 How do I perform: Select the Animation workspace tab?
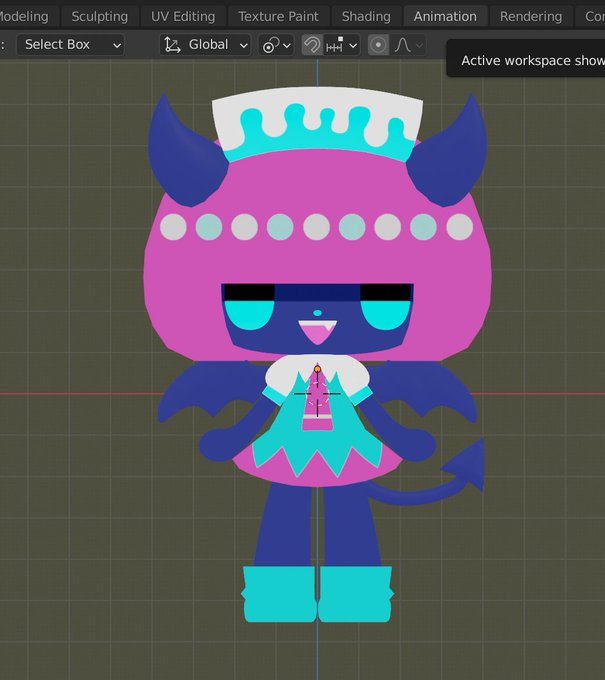(x=445, y=16)
